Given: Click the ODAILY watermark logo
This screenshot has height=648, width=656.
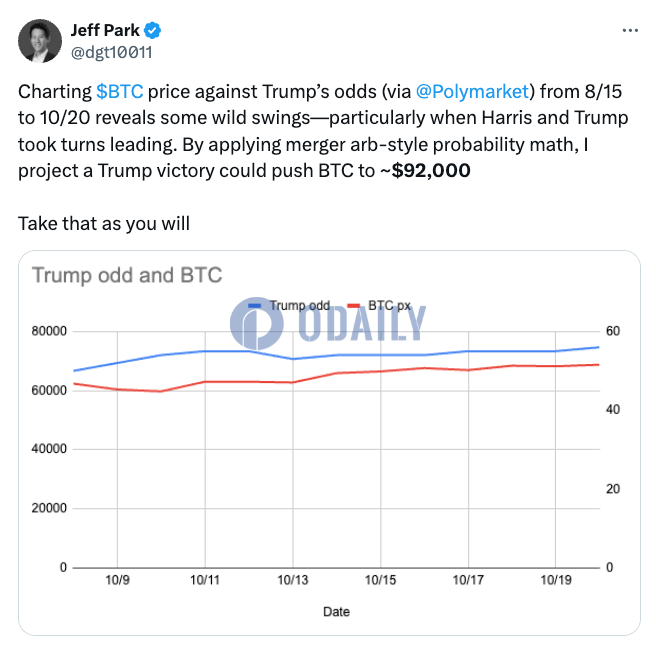Looking at the screenshot, I should [x=328, y=322].
